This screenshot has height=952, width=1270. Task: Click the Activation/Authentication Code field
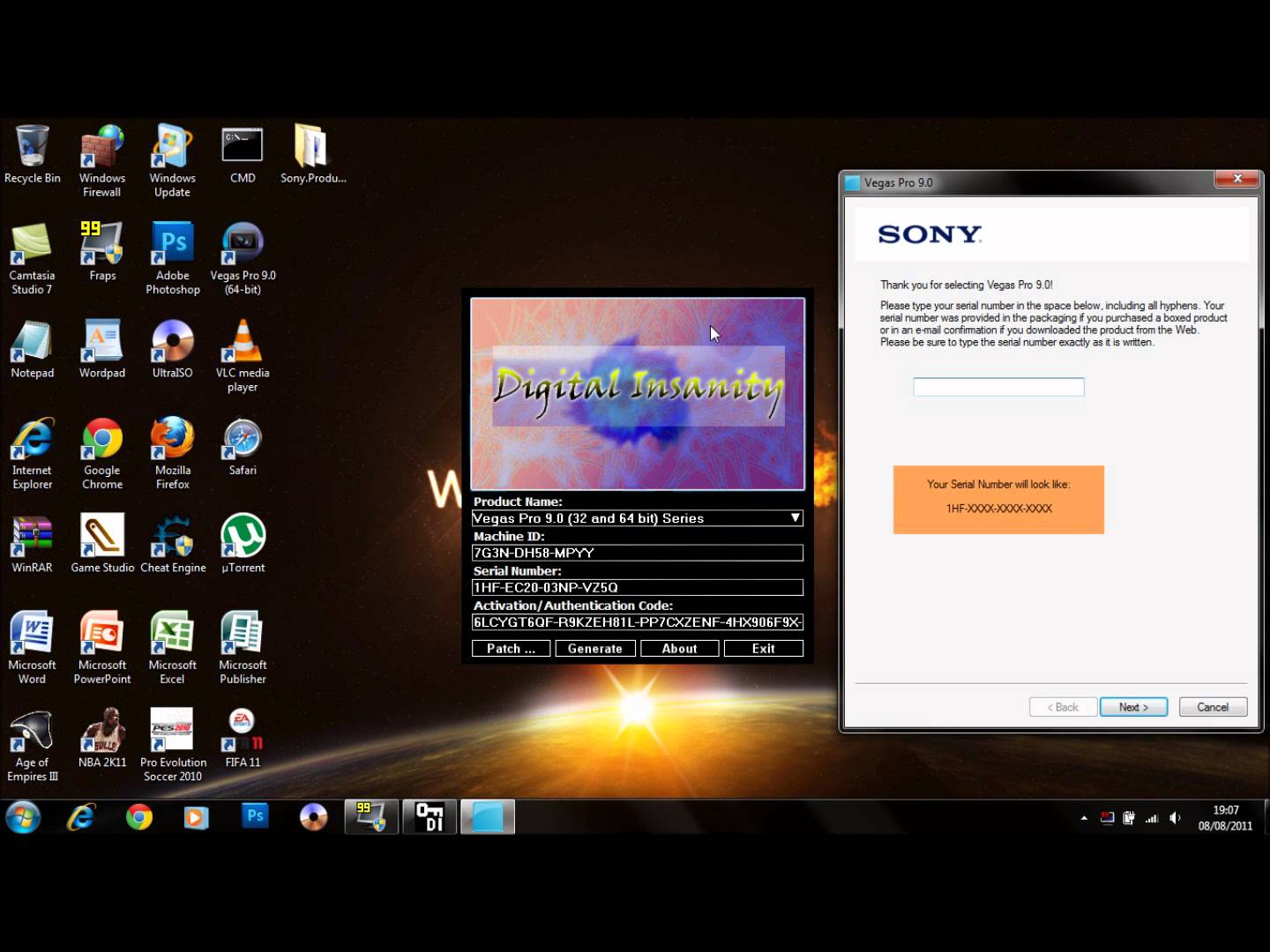[x=637, y=622]
